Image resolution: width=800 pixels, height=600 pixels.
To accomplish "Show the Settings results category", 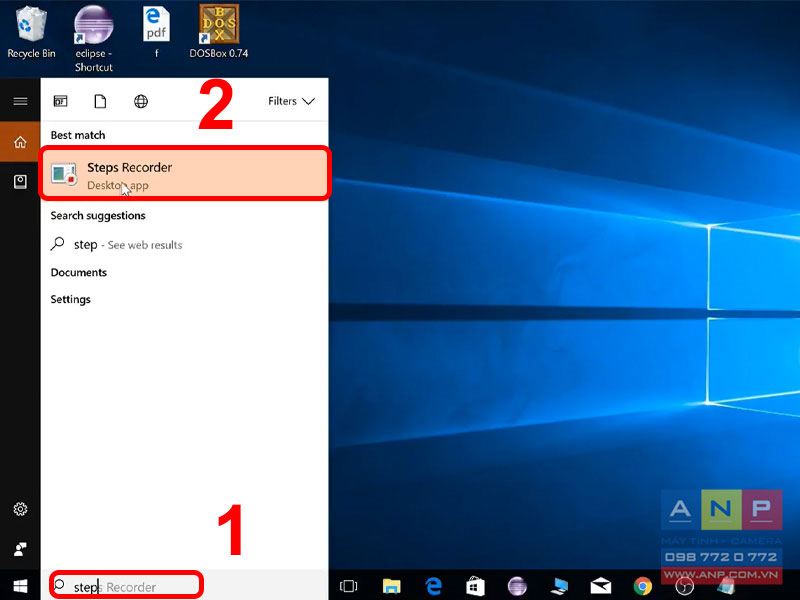I will (x=70, y=299).
